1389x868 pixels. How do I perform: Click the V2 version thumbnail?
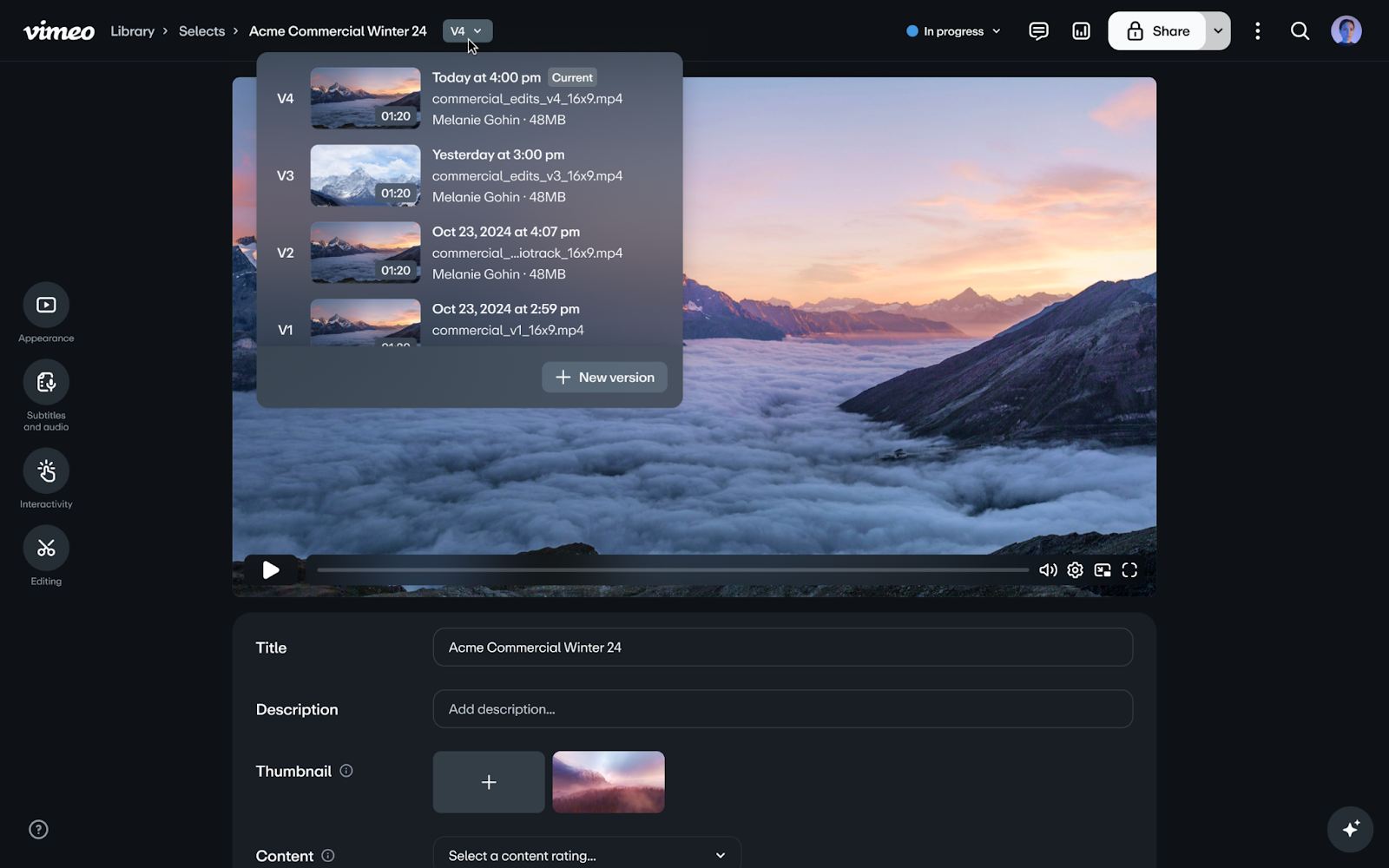tap(365, 253)
